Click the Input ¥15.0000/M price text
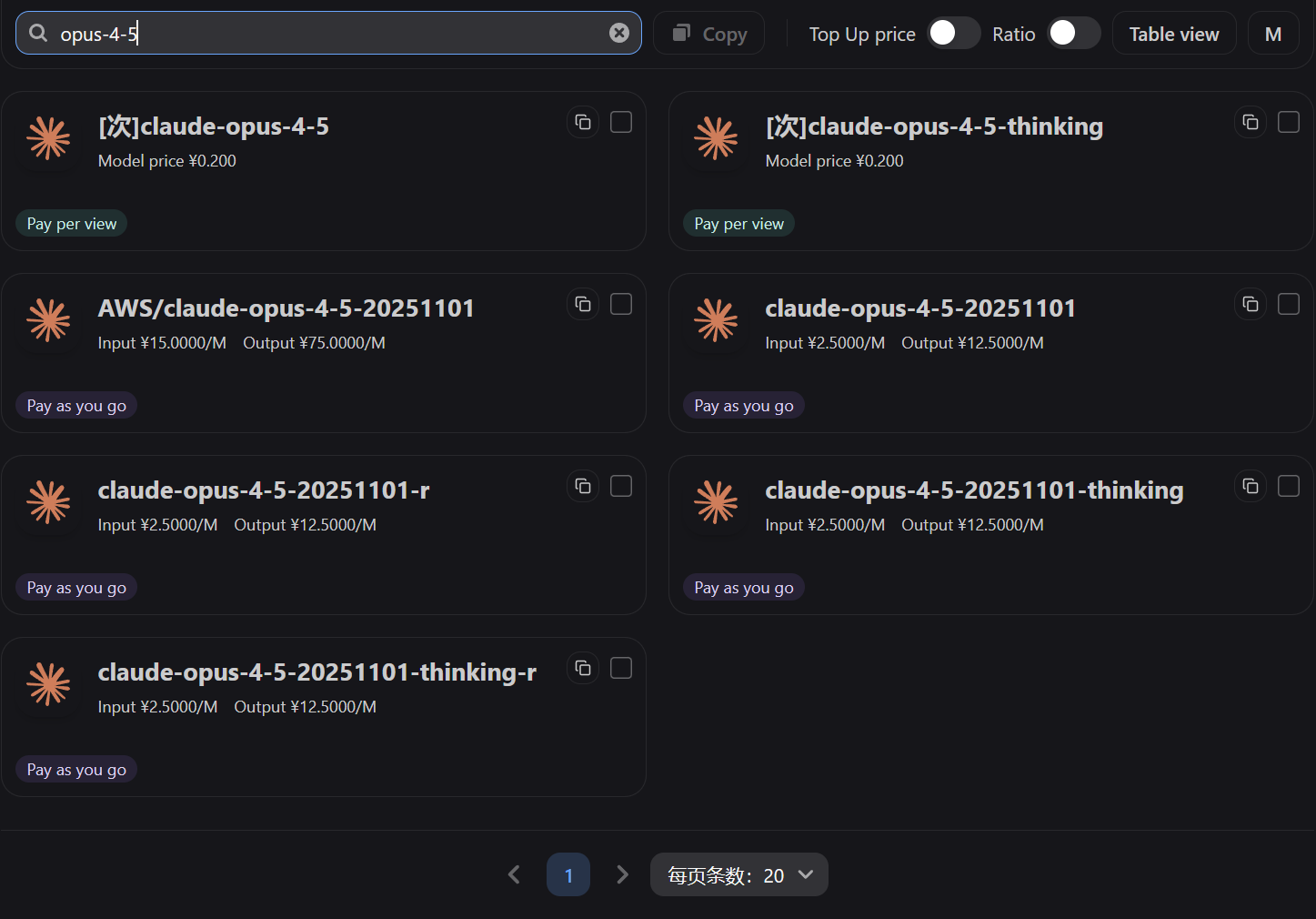This screenshot has height=919, width=1316. click(x=162, y=343)
